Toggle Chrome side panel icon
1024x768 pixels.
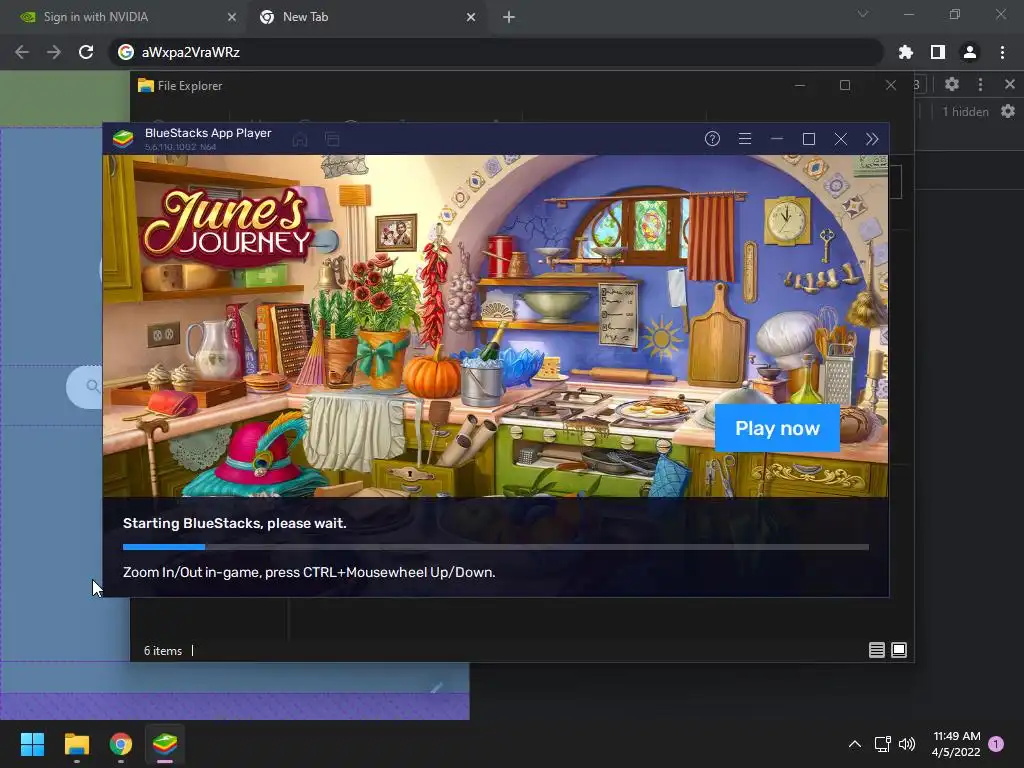(x=938, y=52)
